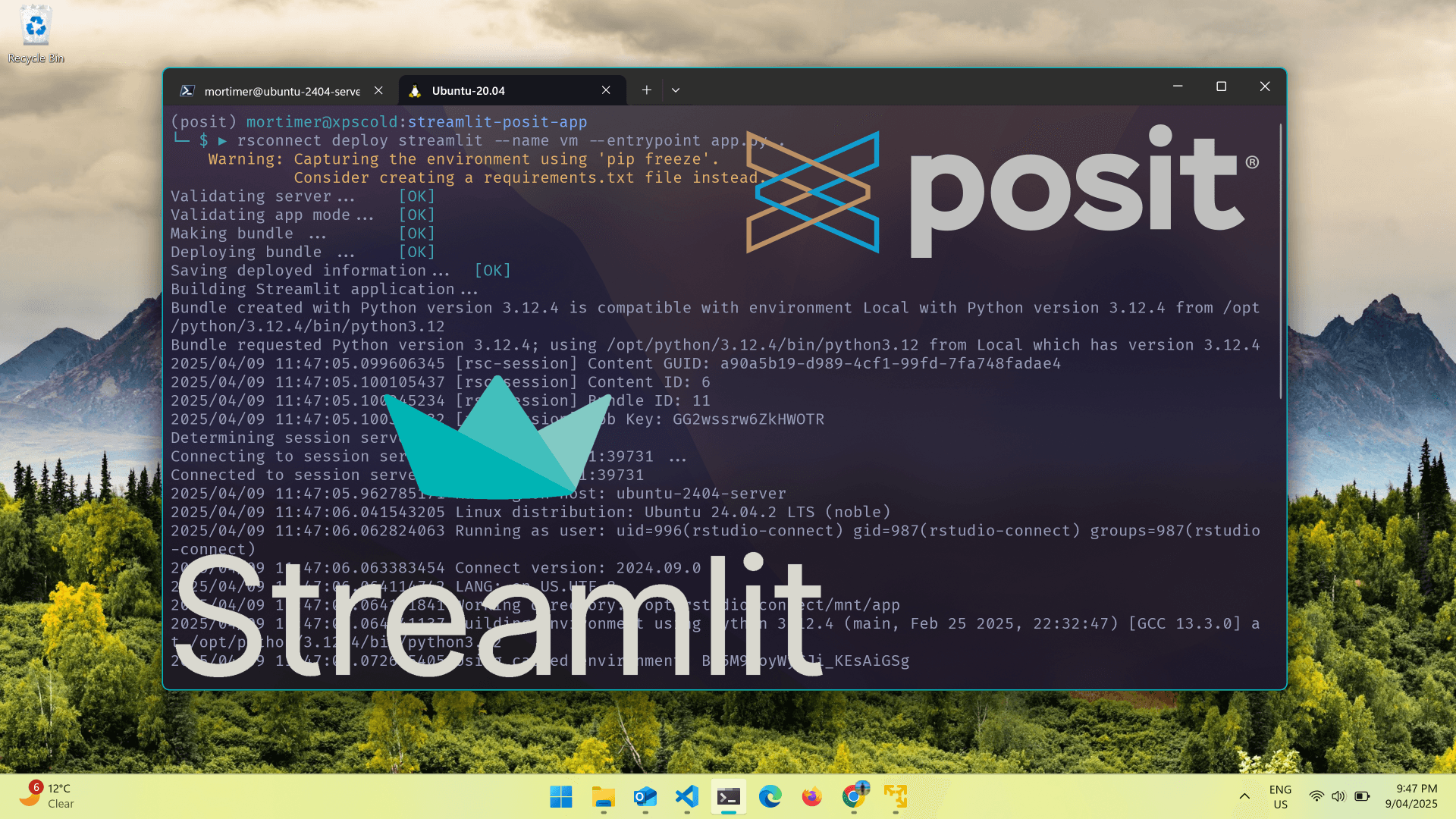Click the 'Validating server' status line
The height and width of the screenshot is (819, 1456).
click(303, 196)
